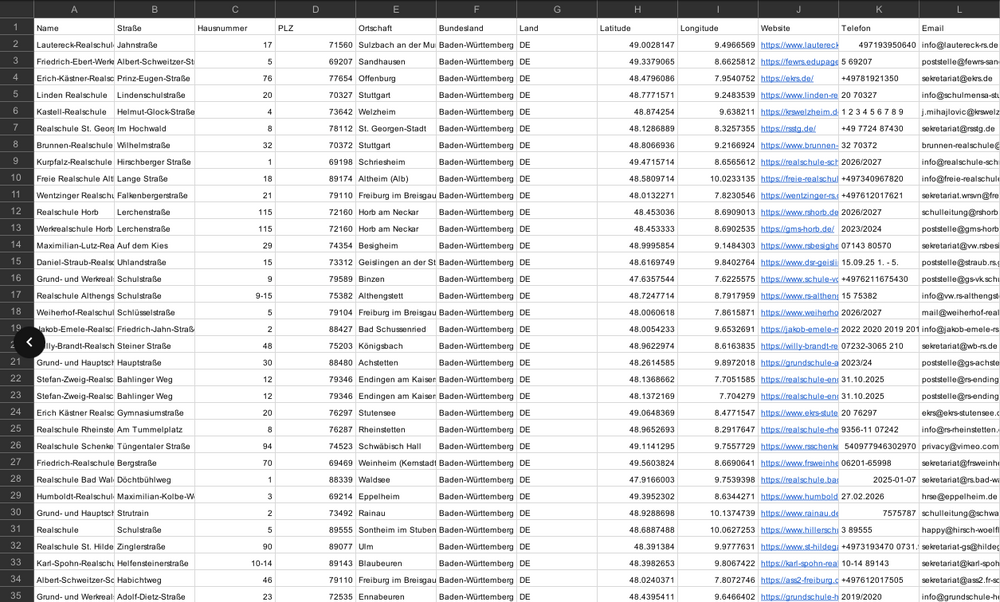Select row 1 header number
Viewport: 1000px width, 602px height.
point(17,27)
